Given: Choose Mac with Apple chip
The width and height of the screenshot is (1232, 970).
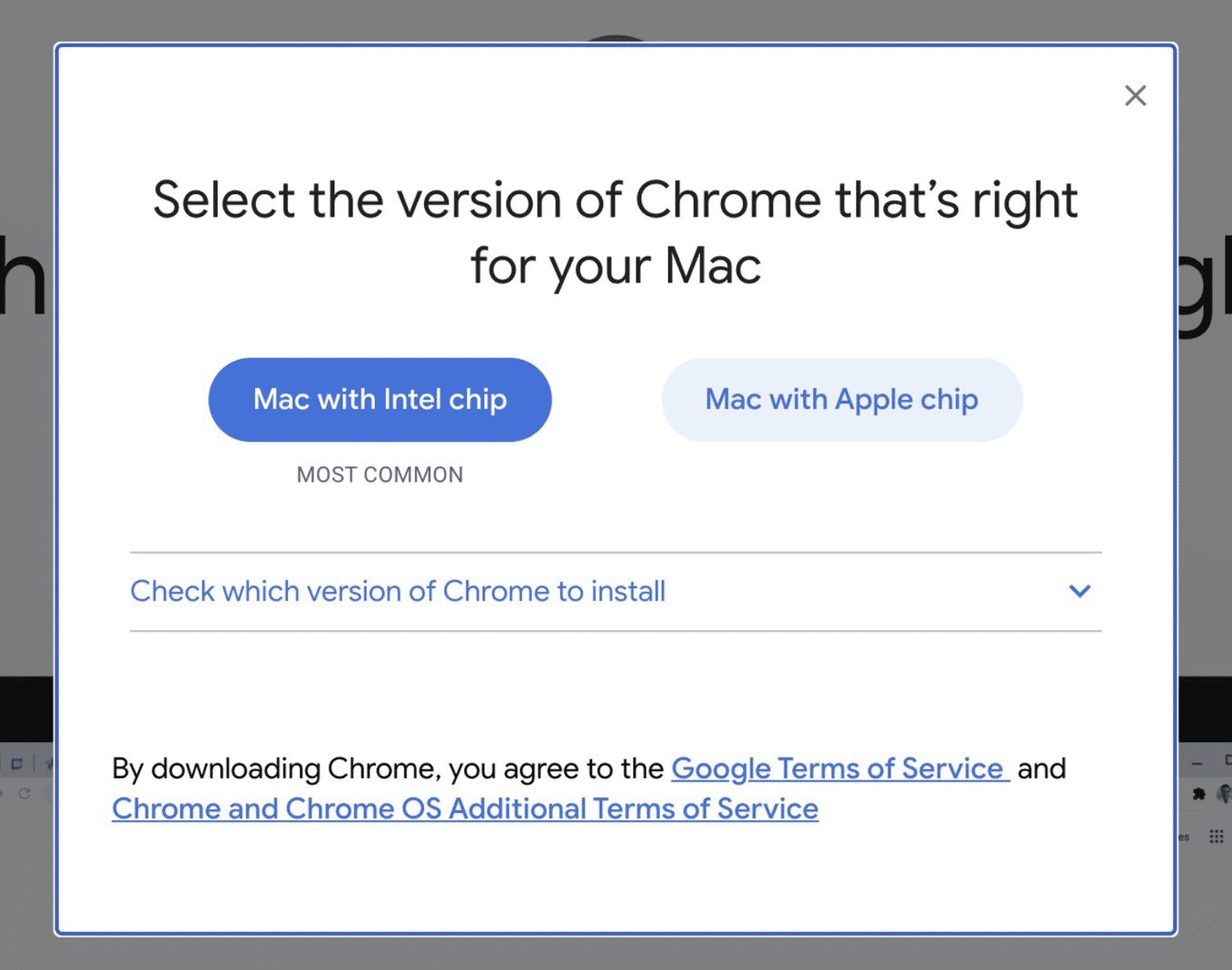Looking at the screenshot, I should pos(842,399).
